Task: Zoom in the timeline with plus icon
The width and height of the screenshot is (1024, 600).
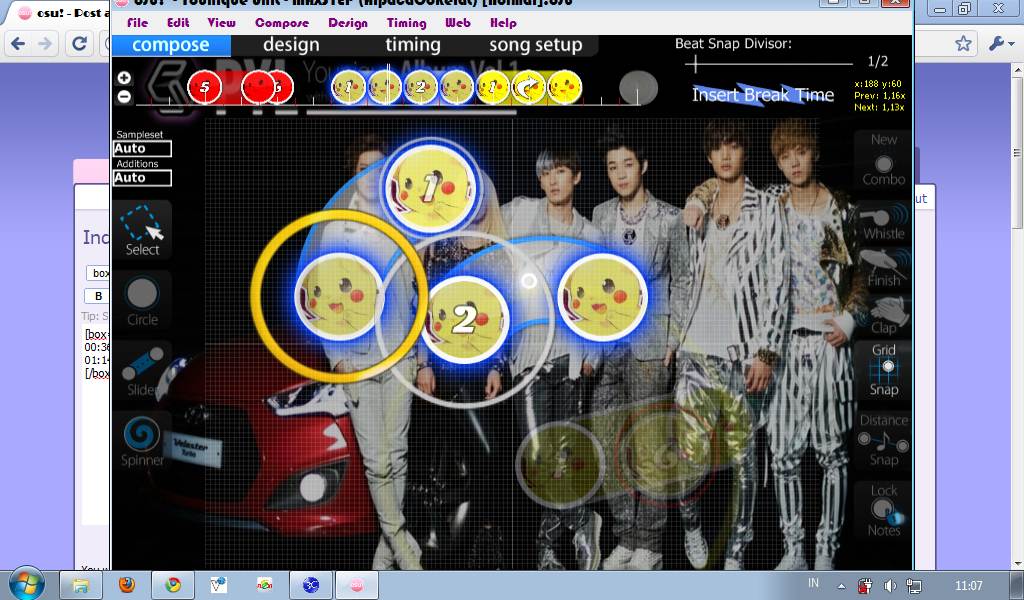Action: (124, 78)
